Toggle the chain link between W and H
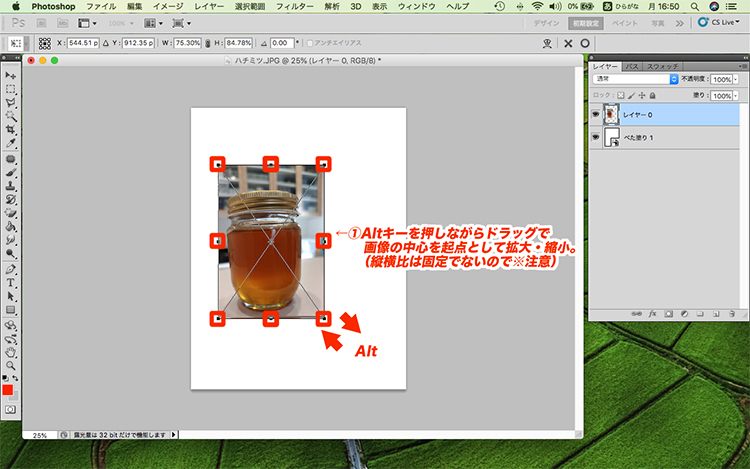This screenshot has height=469, width=750. 208,44
